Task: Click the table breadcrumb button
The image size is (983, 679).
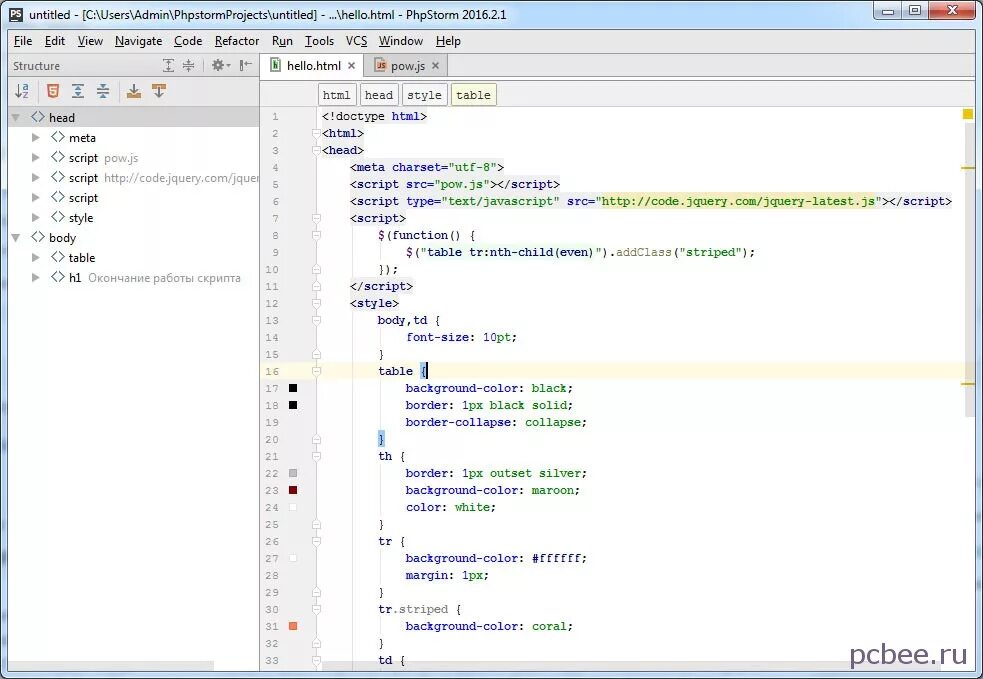Action: [x=473, y=95]
